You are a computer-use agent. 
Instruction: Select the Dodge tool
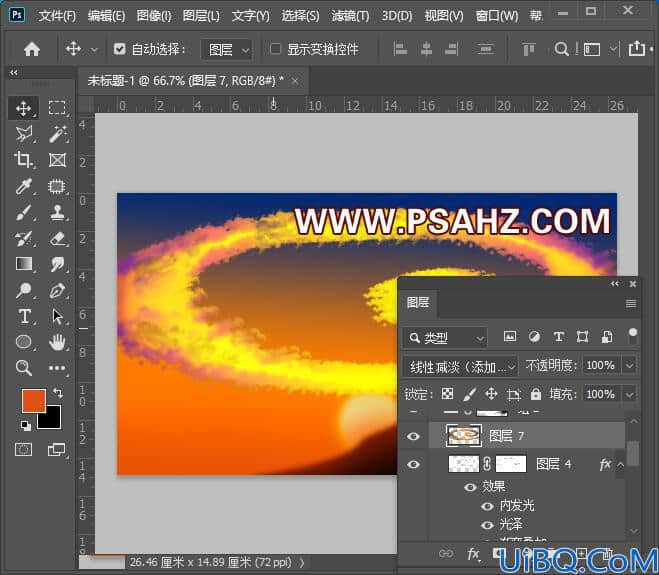(24, 290)
